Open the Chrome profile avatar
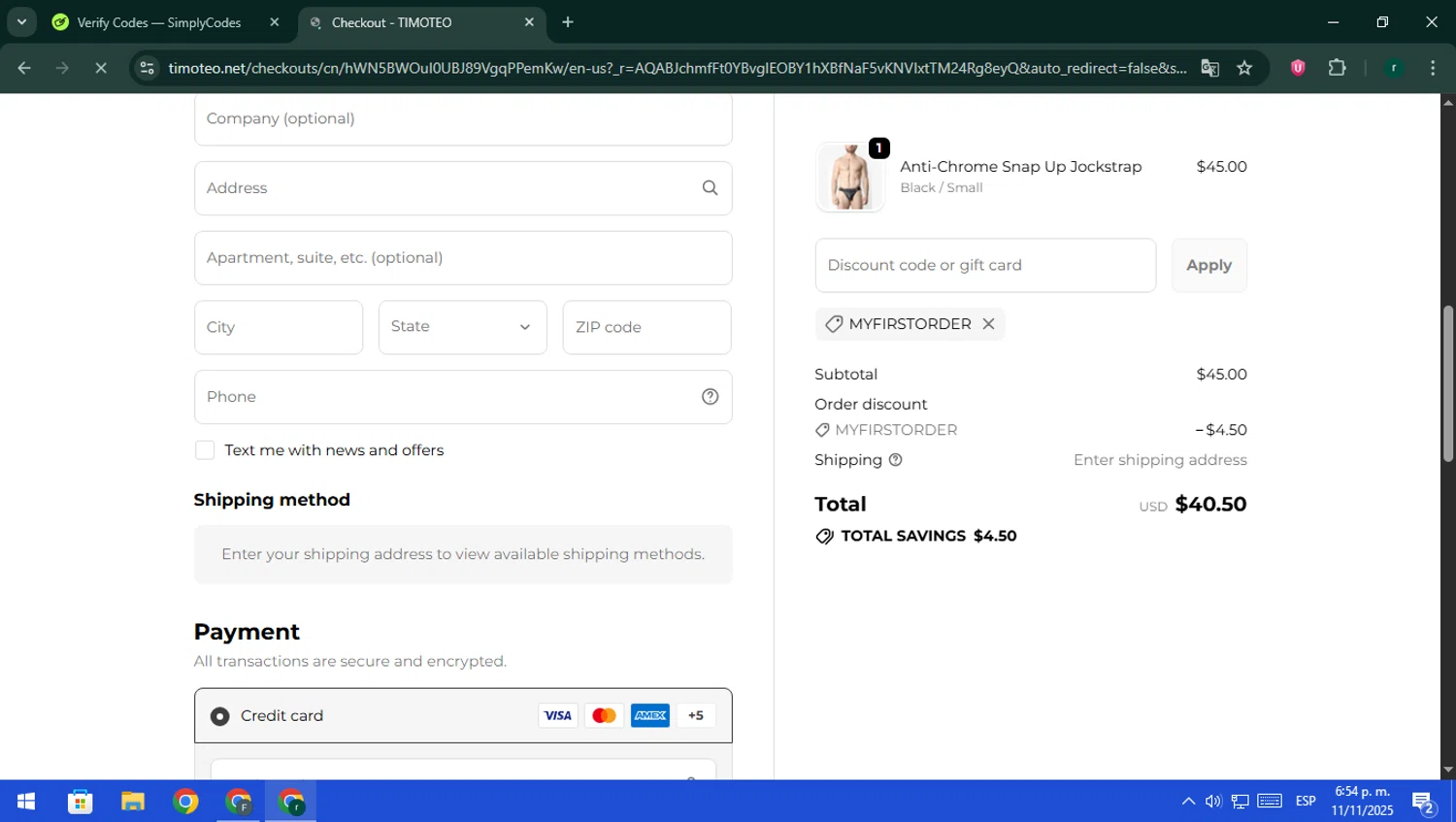This screenshot has height=822, width=1456. coord(1394,68)
